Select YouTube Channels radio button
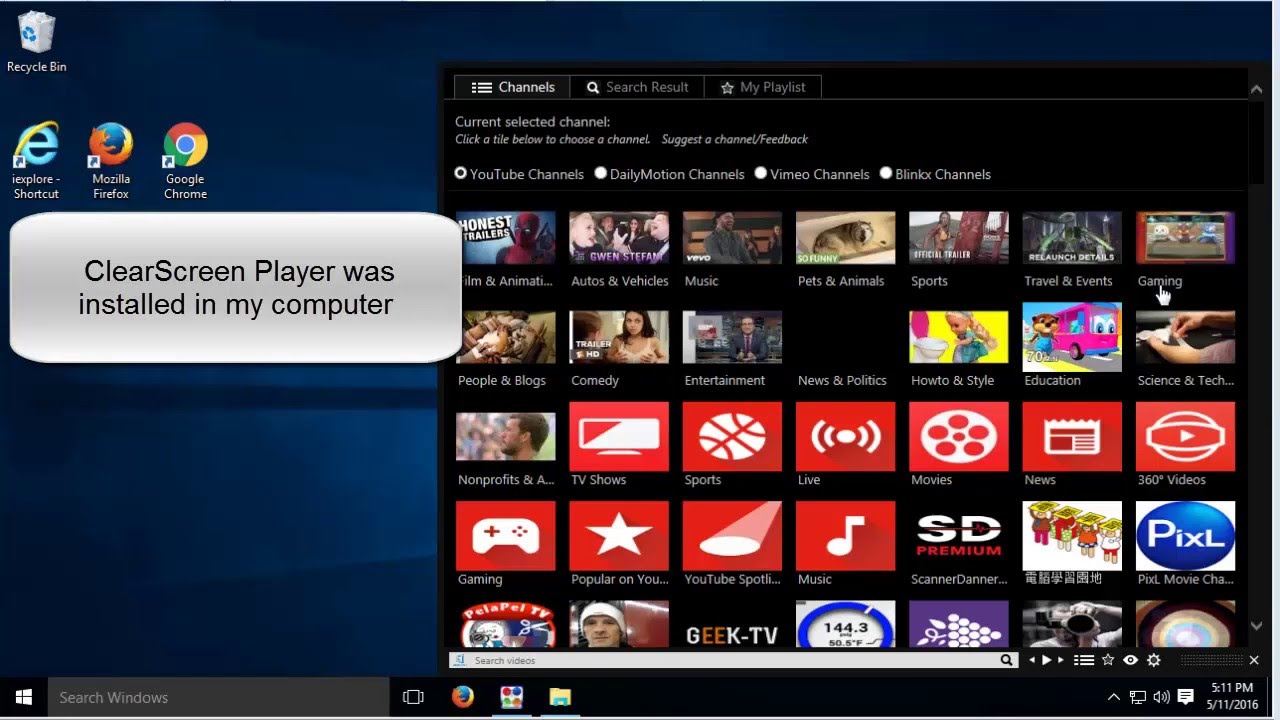The height and width of the screenshot is (720, 1280). [x=461, y=173]
